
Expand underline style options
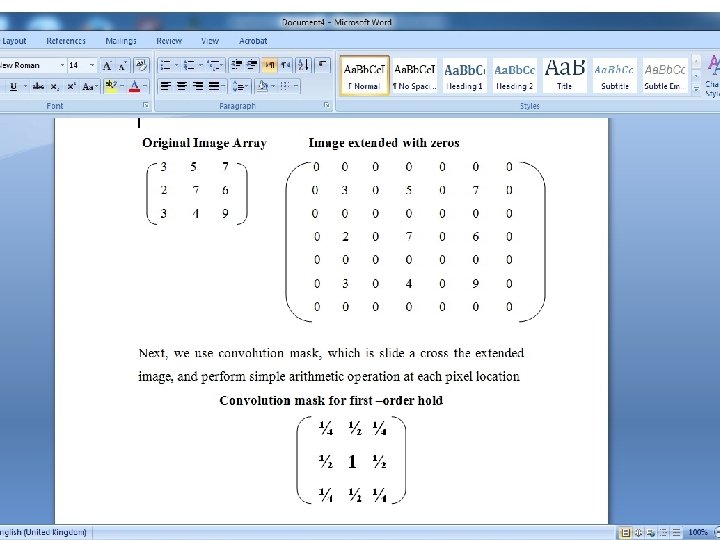pyautogui.click(x=25, y=86)
